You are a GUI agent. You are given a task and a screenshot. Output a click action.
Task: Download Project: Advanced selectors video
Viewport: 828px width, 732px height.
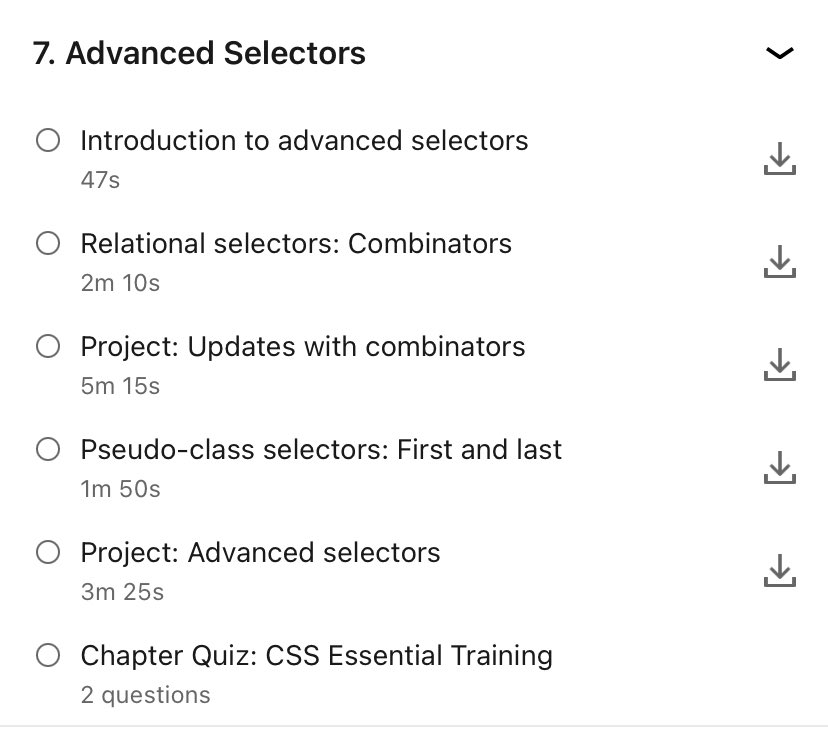pos(779,570)
